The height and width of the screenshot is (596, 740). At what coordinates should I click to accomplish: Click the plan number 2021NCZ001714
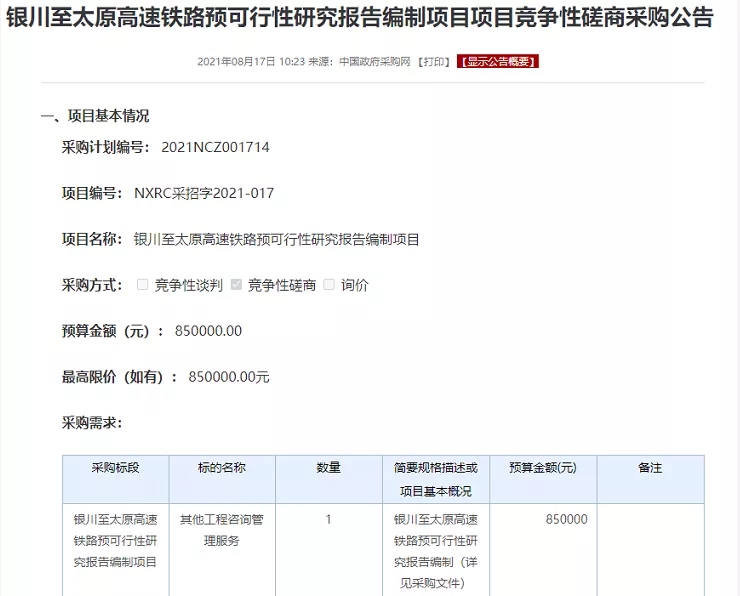[x=215, y=147]
